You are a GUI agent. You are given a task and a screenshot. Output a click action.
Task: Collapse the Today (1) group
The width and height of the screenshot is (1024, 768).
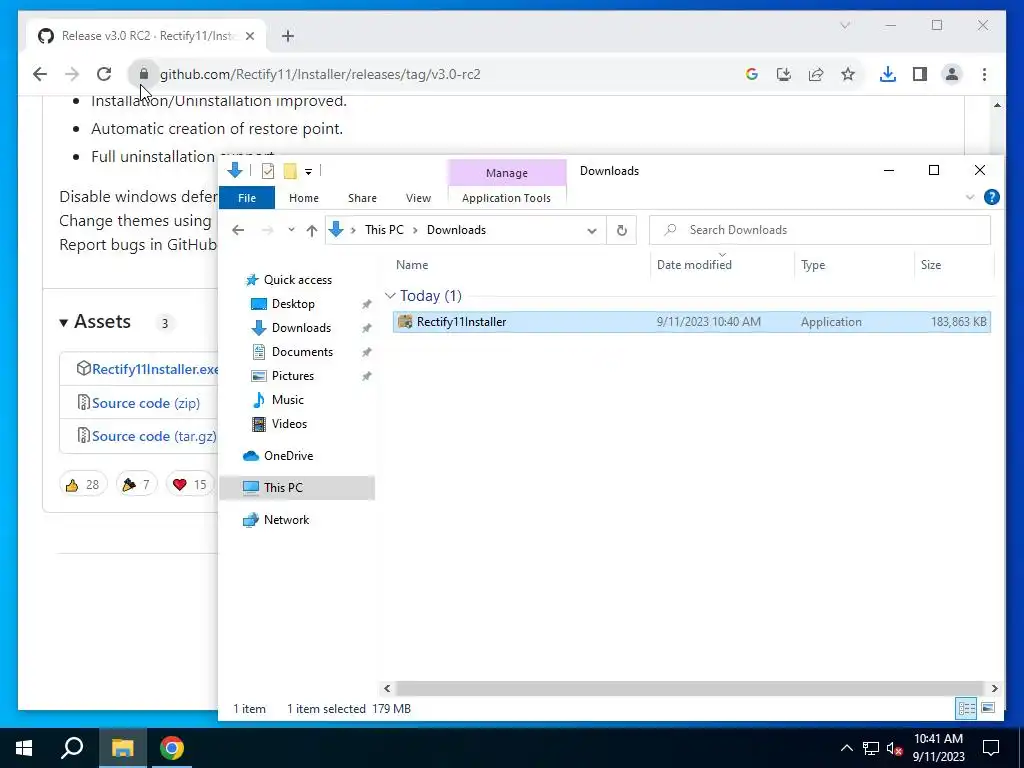[x=390, y=296]
